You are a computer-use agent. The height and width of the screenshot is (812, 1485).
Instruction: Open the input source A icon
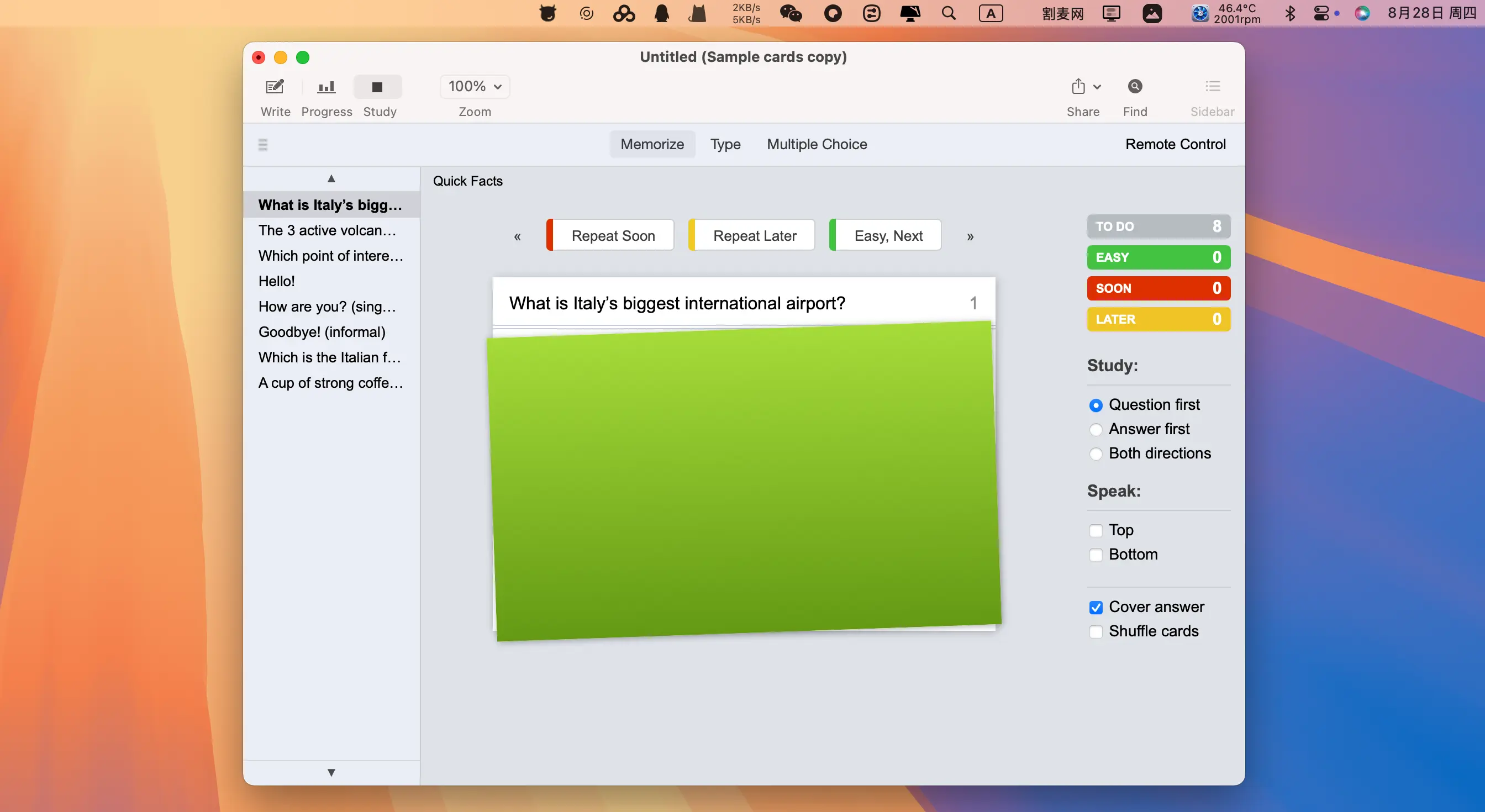point(991,13)
